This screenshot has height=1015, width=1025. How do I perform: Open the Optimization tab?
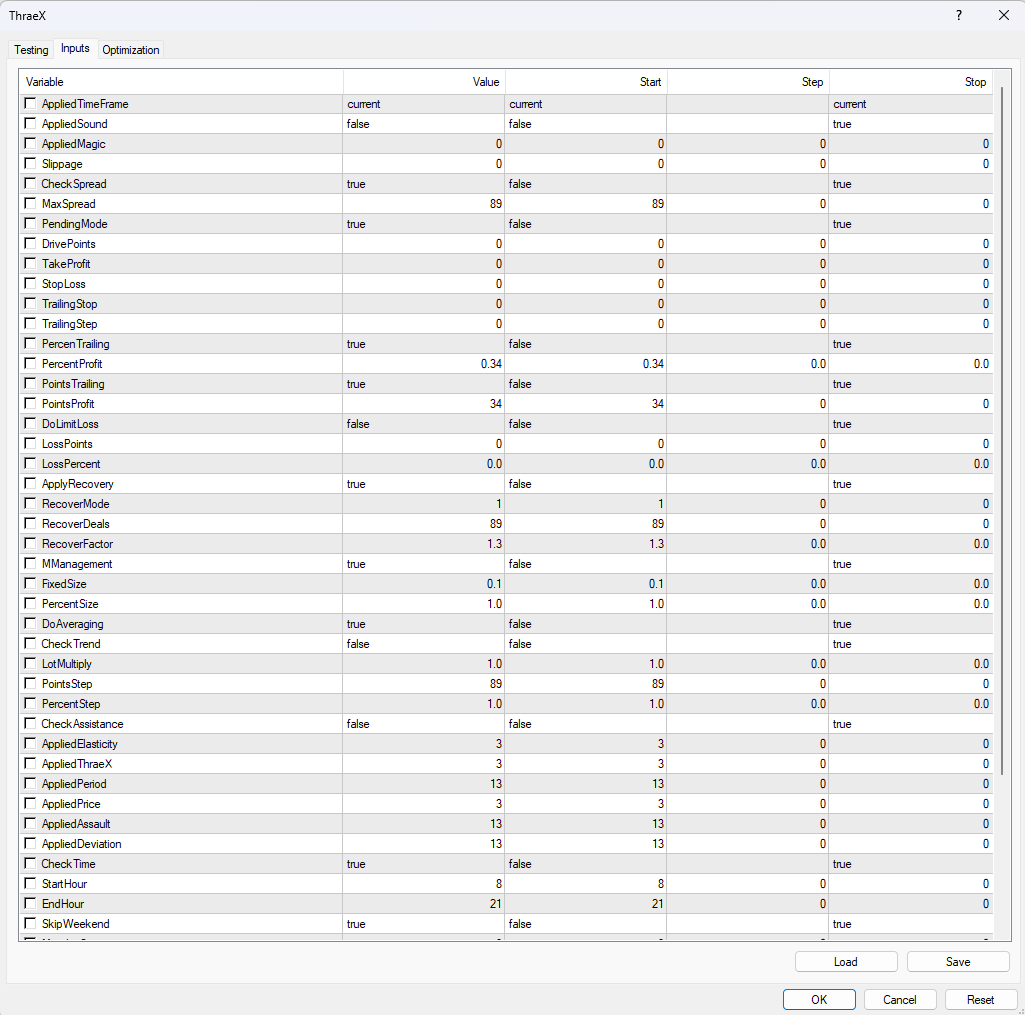[x=130, y=49]
